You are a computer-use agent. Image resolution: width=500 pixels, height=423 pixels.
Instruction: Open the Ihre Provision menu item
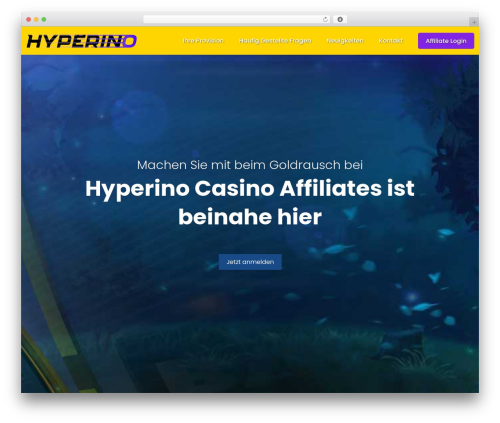point(203,41)
